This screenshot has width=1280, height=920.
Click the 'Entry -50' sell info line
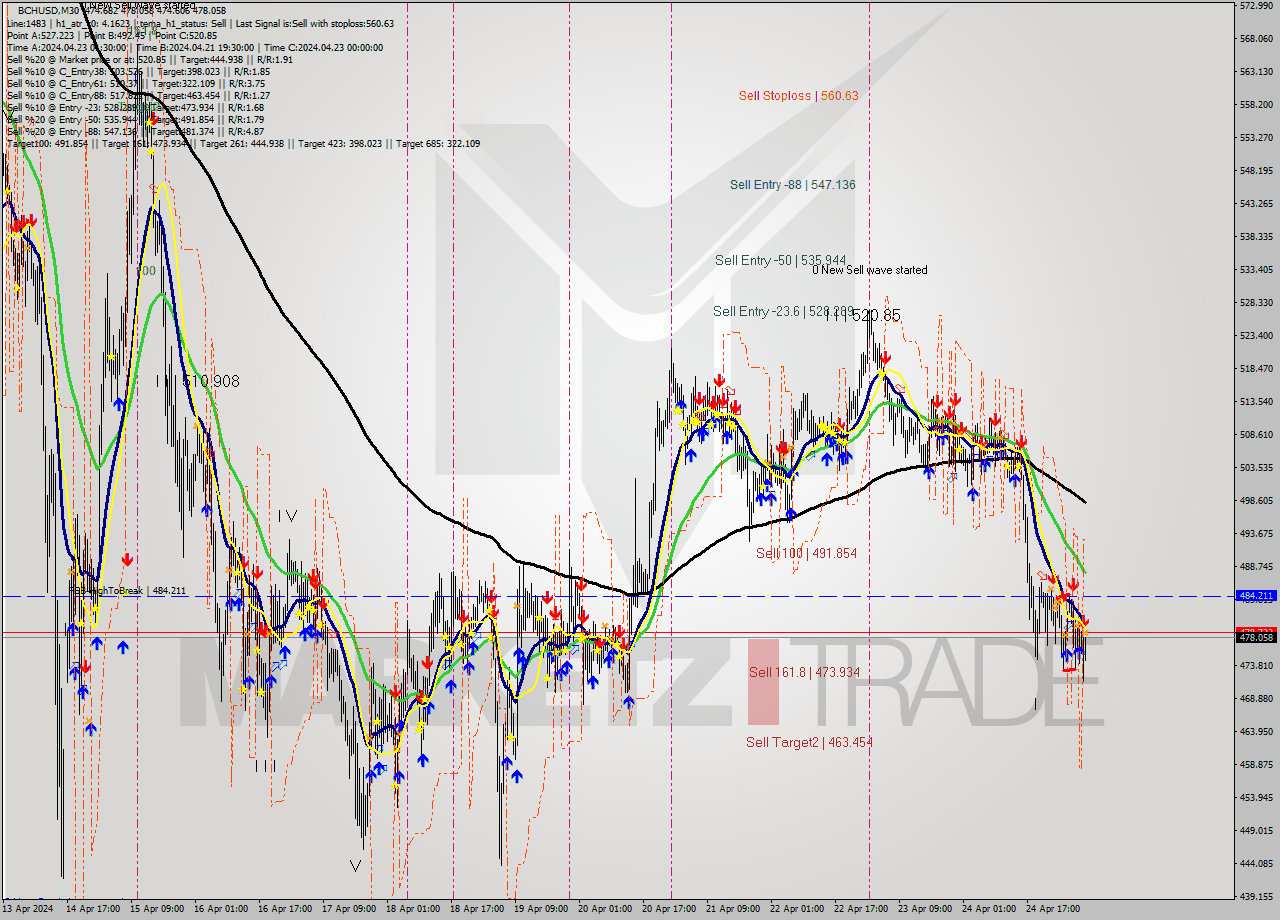coord(135,119)
